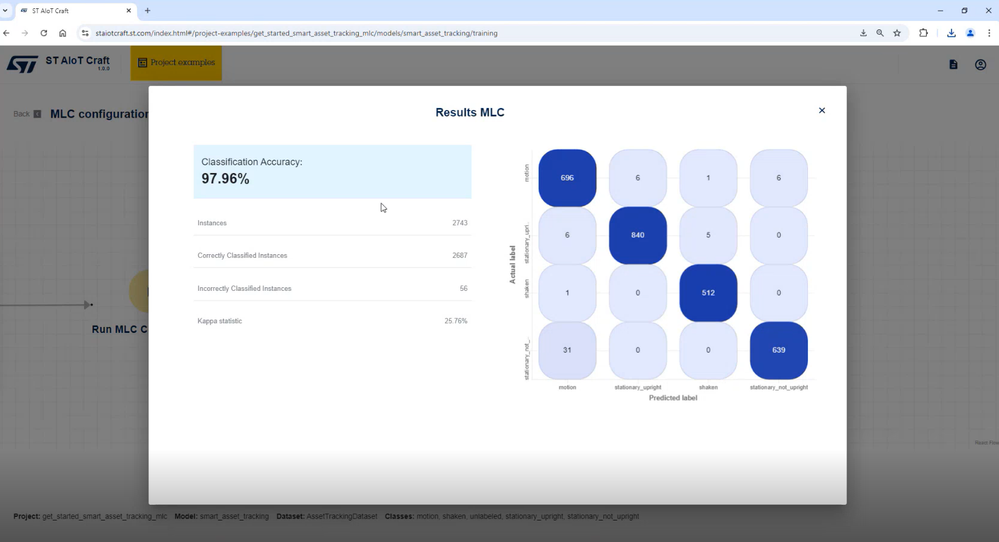Click the Actual label axis title
999x542 pixels.
pos(512,264)
